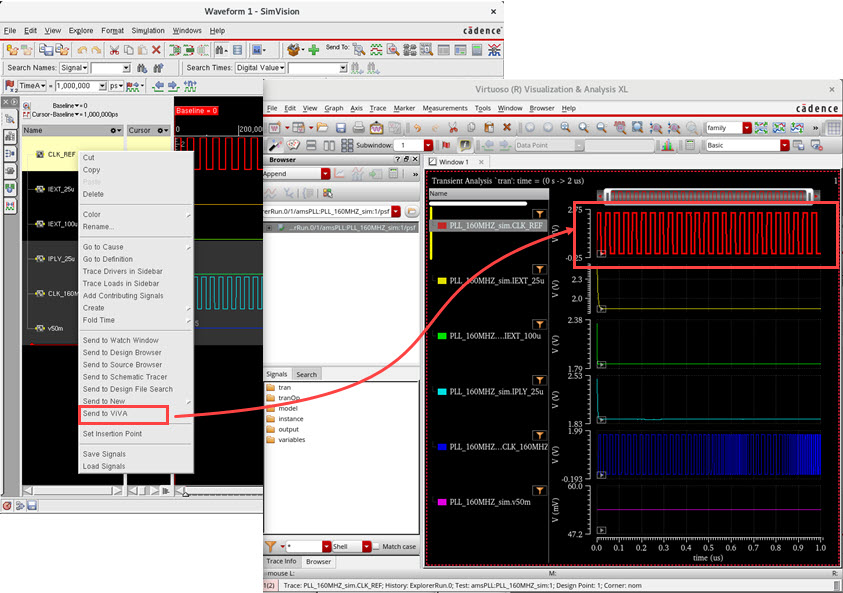Open the tran folder in signals list
The image size is (843, 593).
coord(284,387)
